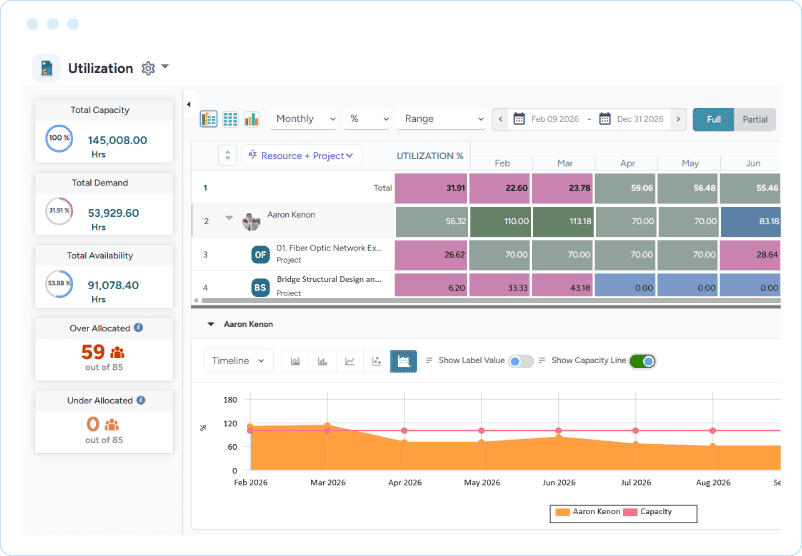Open 01. Fiber Optic Network project row
The width and height of the screenshot is (802, 556).
click(328, 248)
